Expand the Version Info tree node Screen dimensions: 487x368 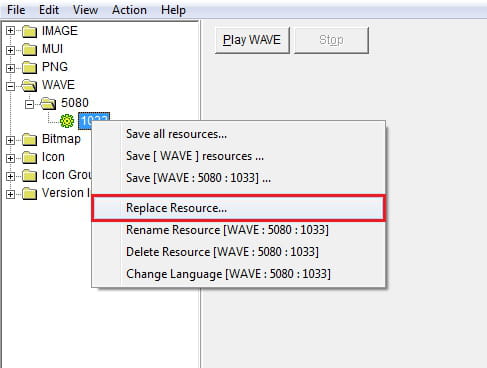tap(10, 194)
